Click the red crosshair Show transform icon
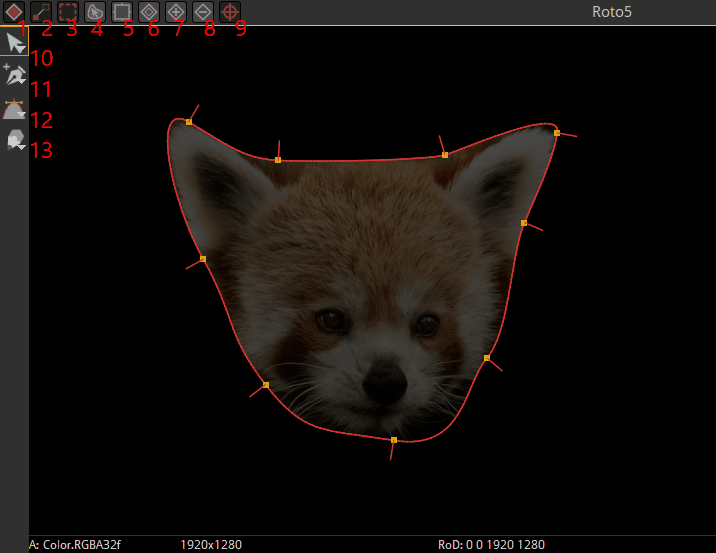The width and height of the screenshot is (716, 553). 230,12
